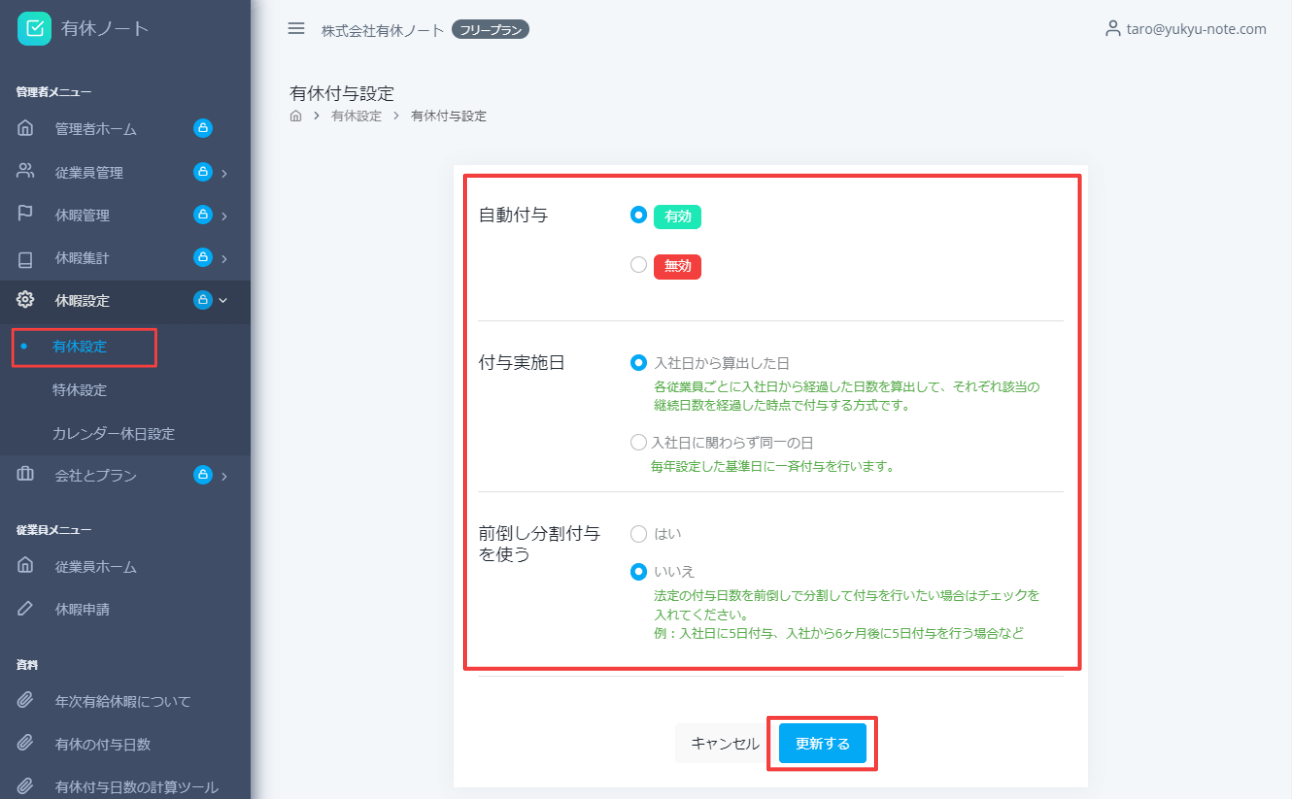
Task: Select the 無効 radio button for 自動付与
Action: [x=638, y=264]
